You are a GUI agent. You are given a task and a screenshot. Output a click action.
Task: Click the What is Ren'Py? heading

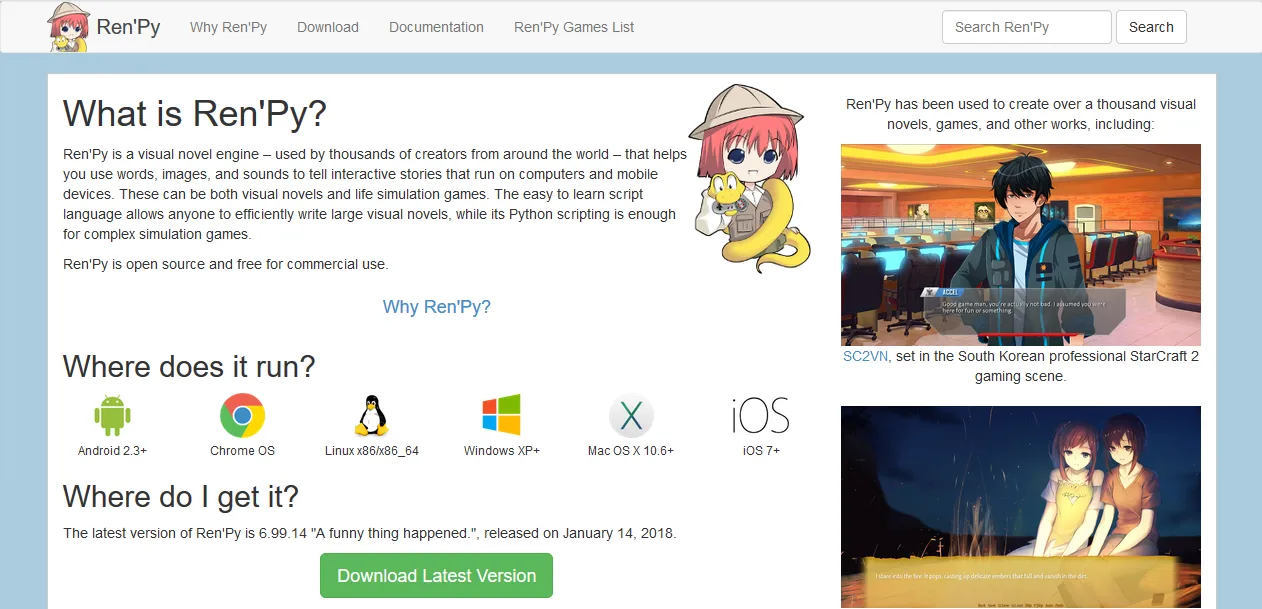pos(195,113)
